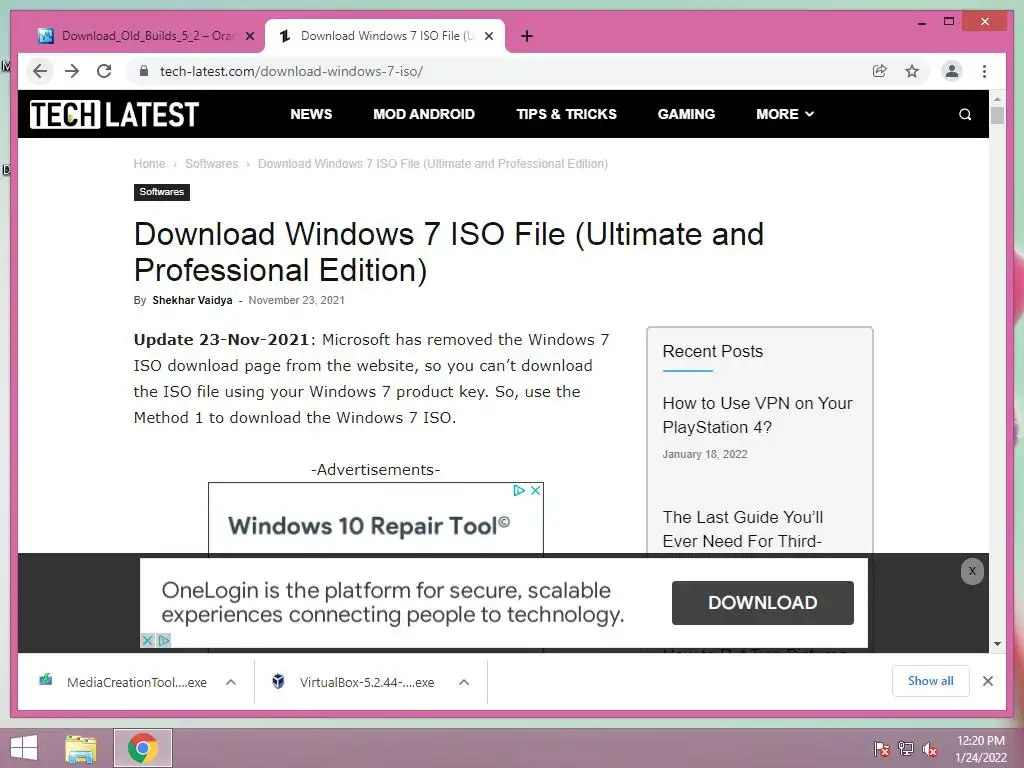Click the article title heading

[x=449, y=252]
